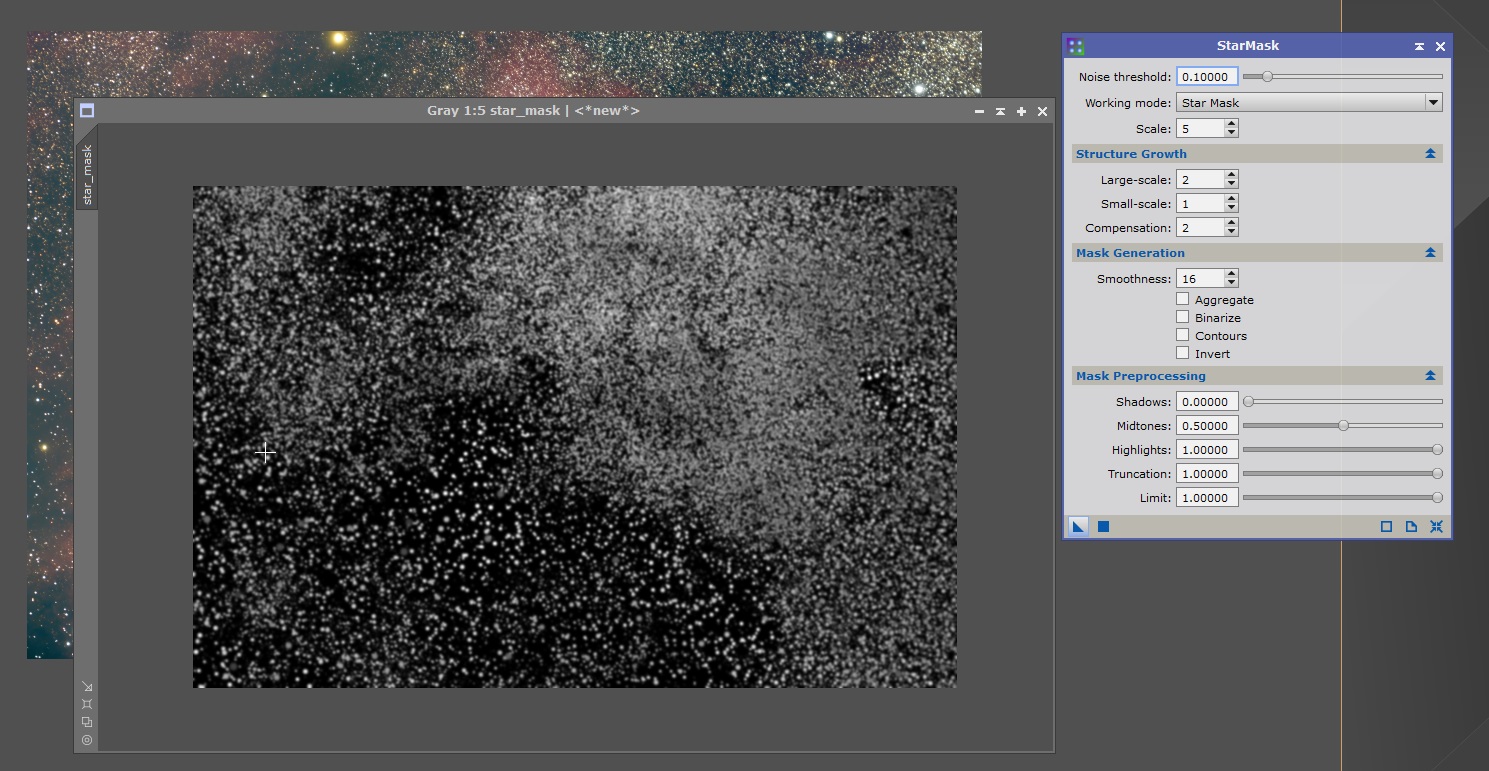Click the Mask Preprocessing section title
Viewport: 1489px width, 771px height.
(1141, 376)
